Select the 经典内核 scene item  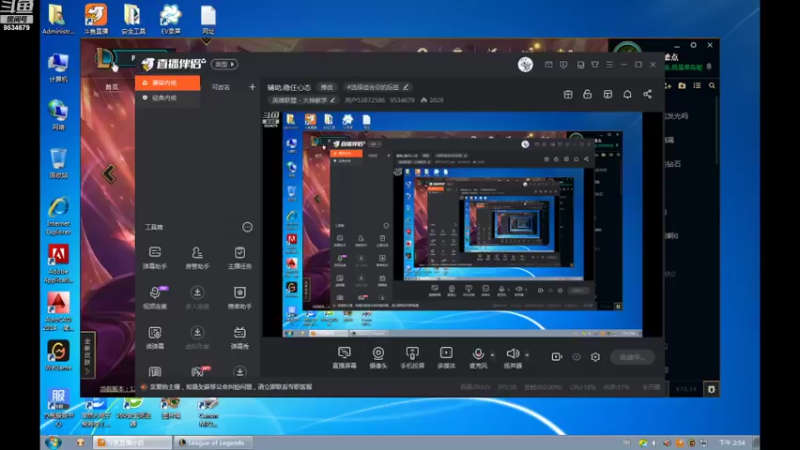click(x=167, y=98)
